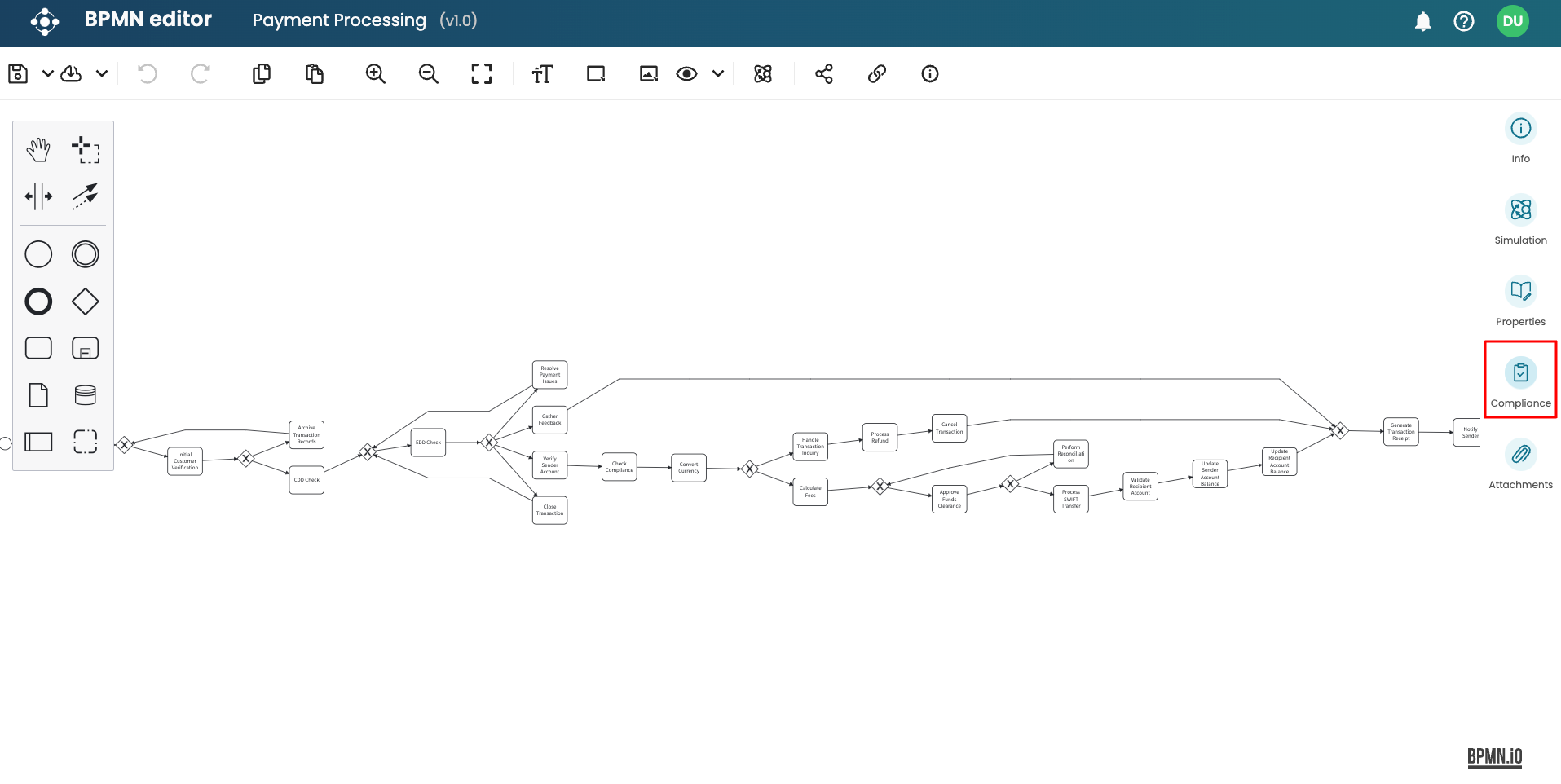Open the Attachments panel
This screenshot has width=1561, height=784.
[x=1520, y=463]
